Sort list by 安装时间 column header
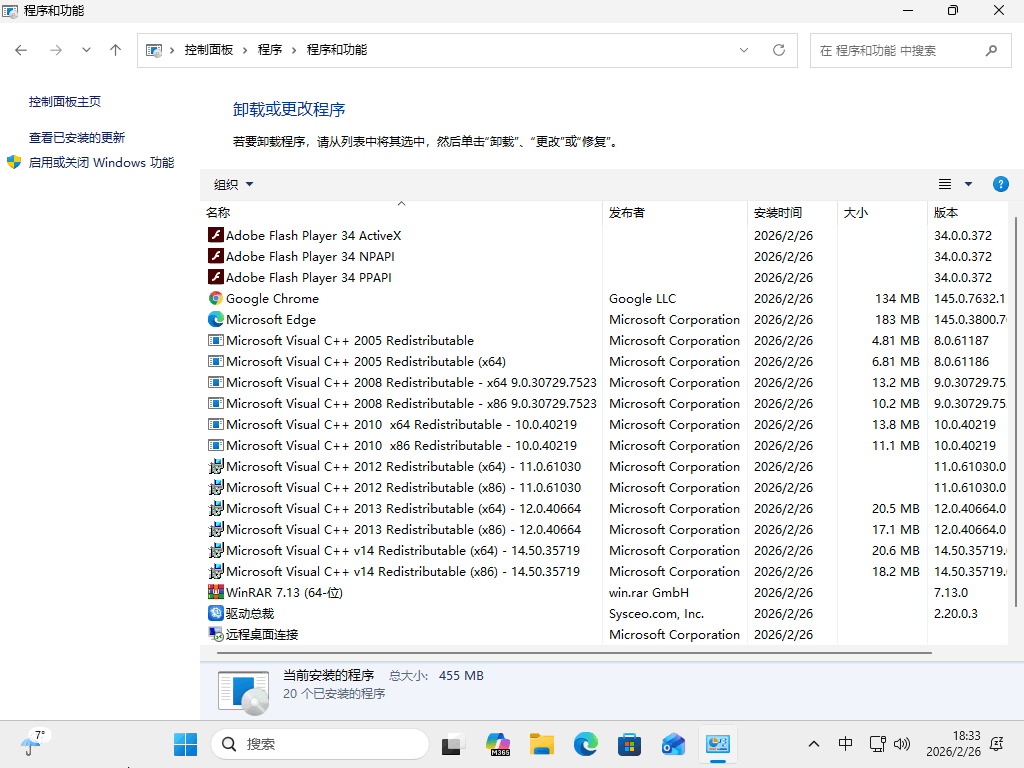The image size is (1024, 768). (777, 212)
